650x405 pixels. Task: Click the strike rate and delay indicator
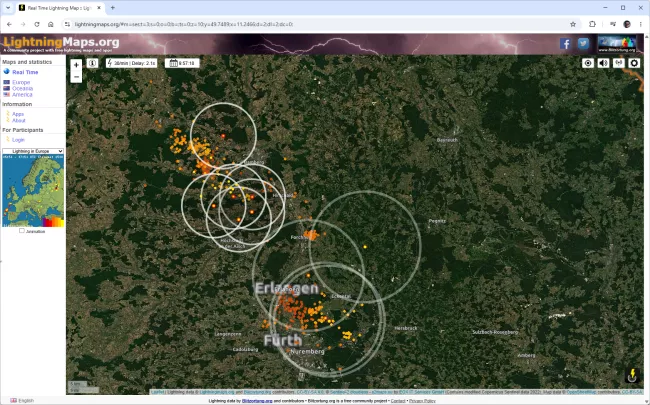point(131,63)
